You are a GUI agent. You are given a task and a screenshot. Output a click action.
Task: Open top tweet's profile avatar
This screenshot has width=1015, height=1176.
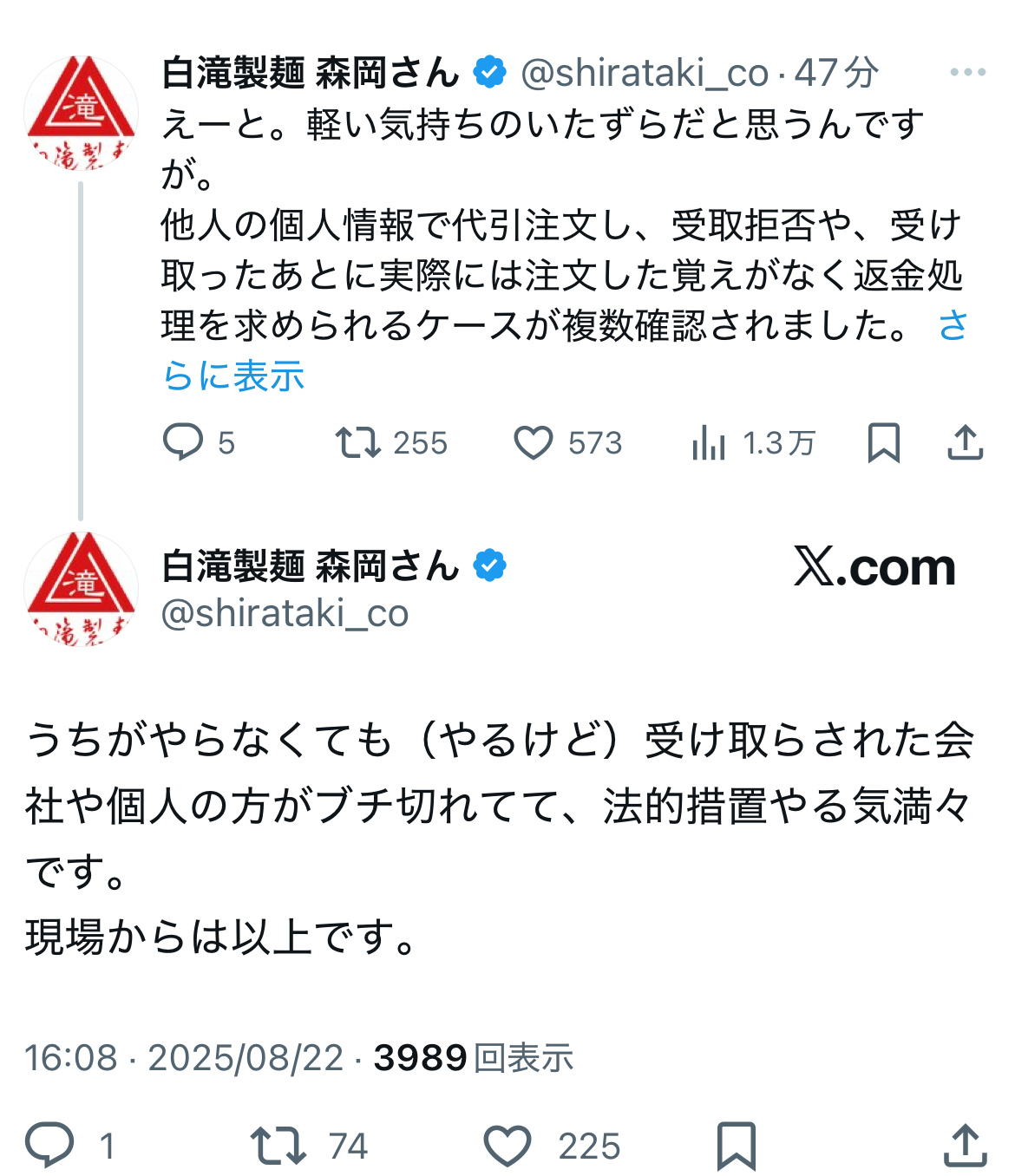pos(81,113)
